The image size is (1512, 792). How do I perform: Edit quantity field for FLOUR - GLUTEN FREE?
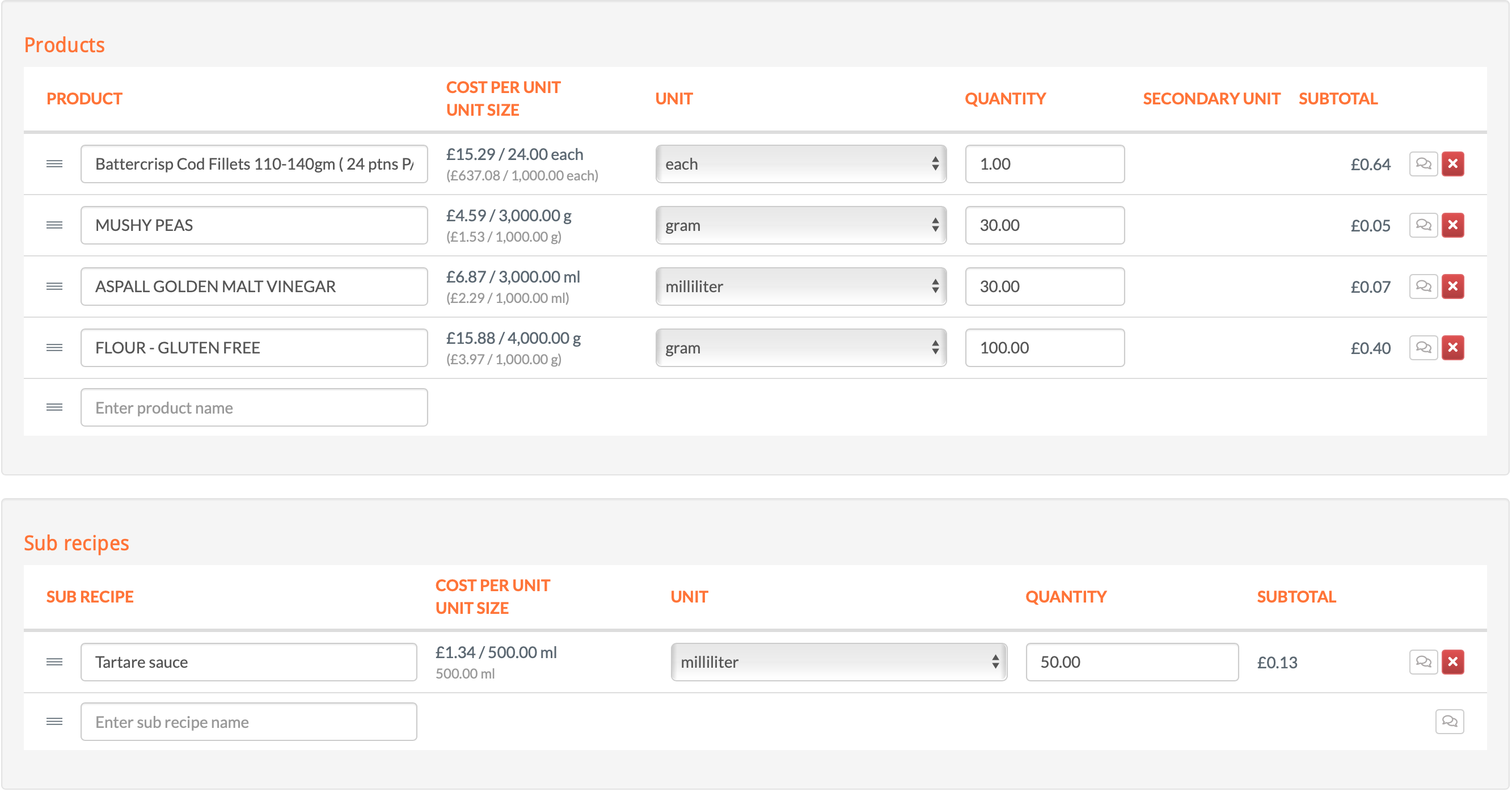point(1044,348)
